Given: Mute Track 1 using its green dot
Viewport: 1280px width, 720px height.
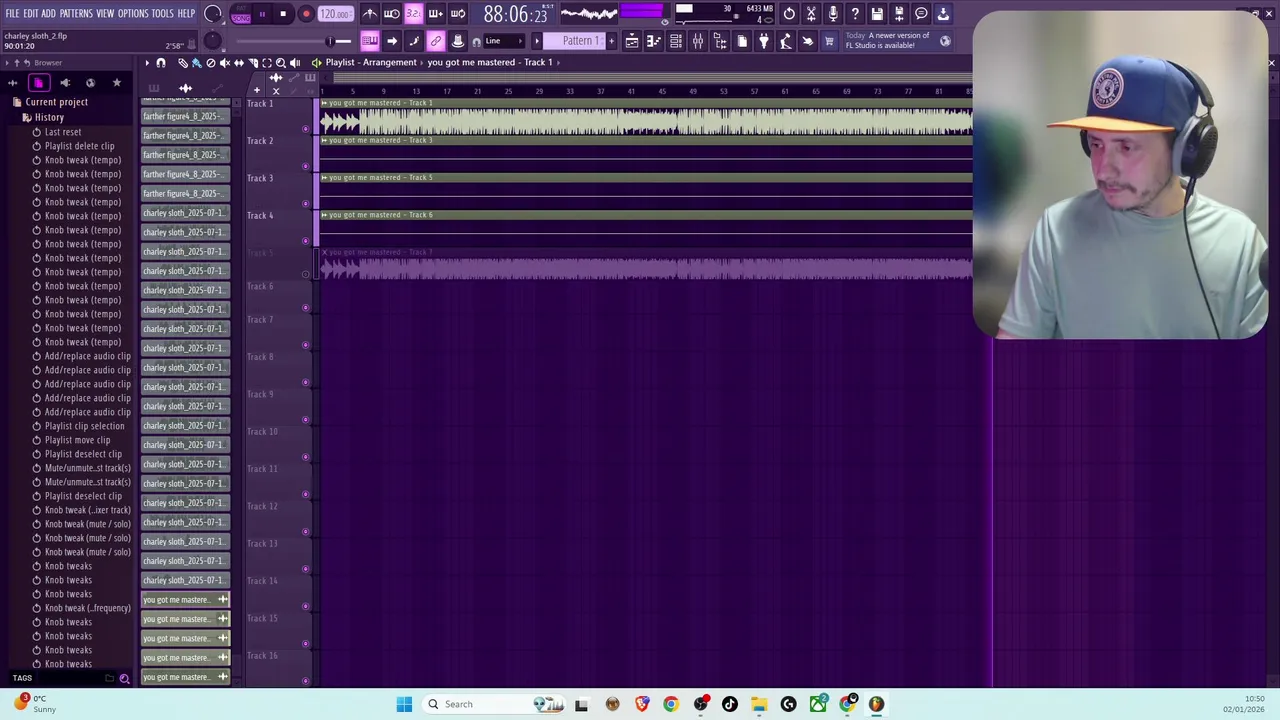Looking at the screenshot, I should (306, 129).
